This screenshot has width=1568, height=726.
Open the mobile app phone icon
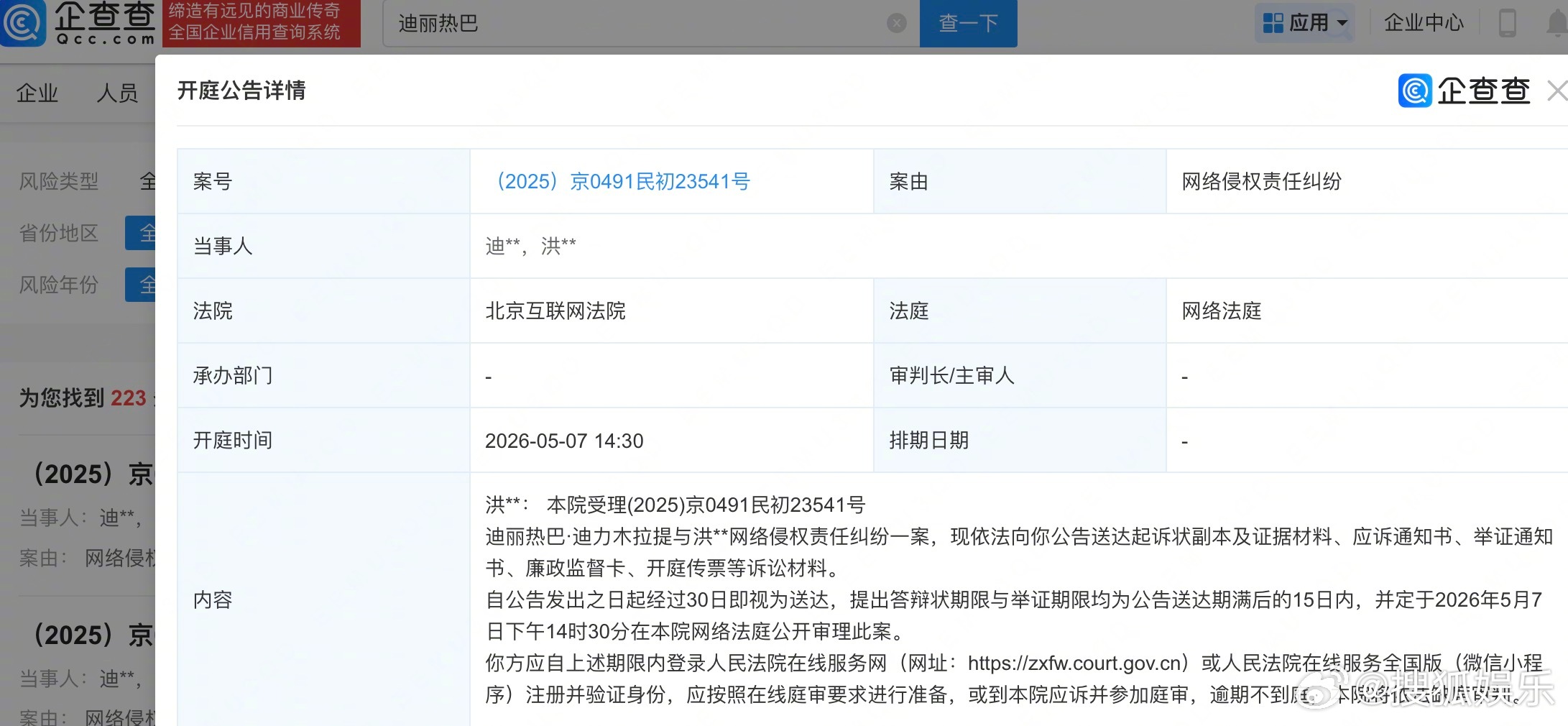pyautogui.click(x=1508, y=22)
